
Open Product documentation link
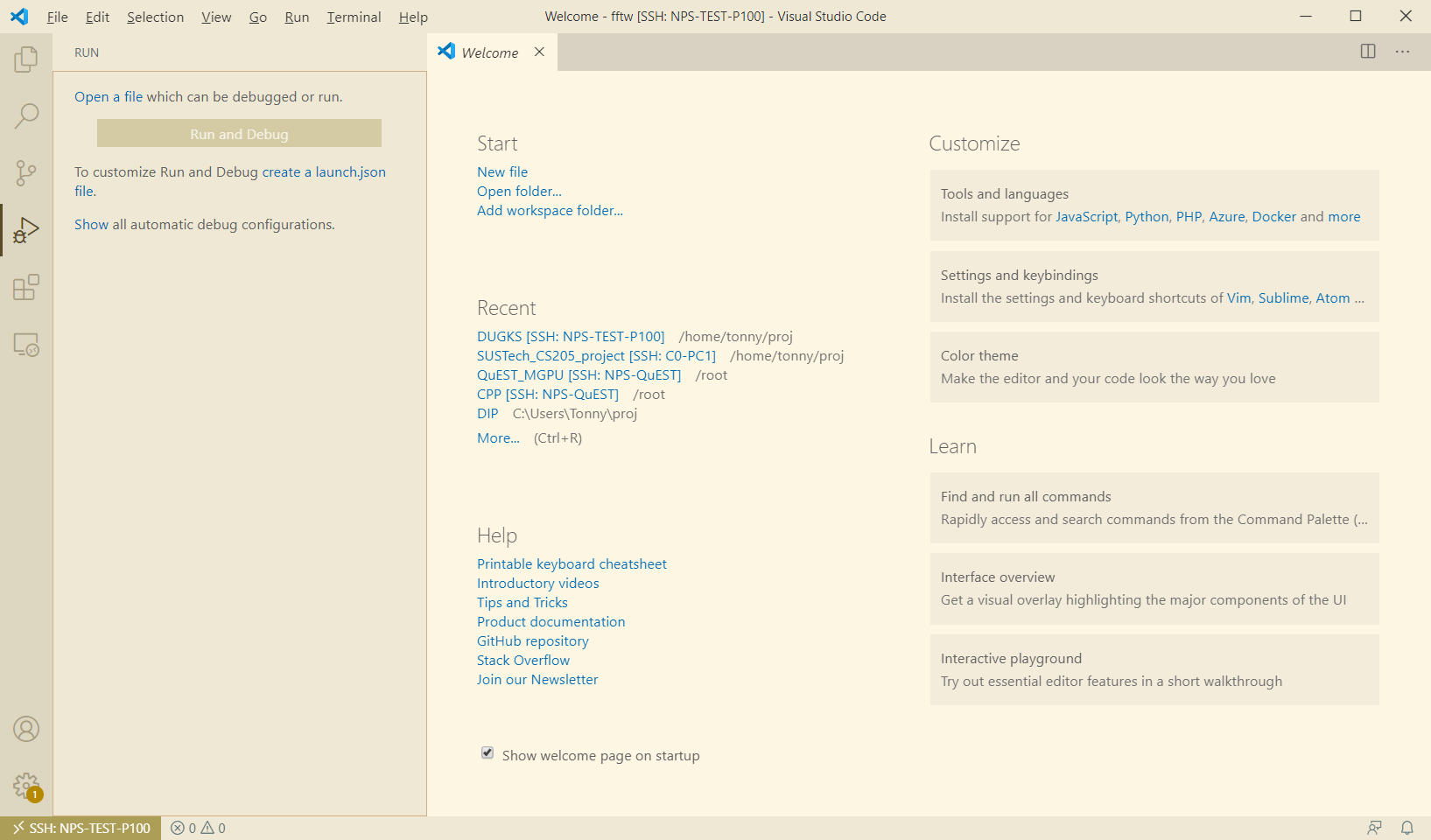pos(551,621)
